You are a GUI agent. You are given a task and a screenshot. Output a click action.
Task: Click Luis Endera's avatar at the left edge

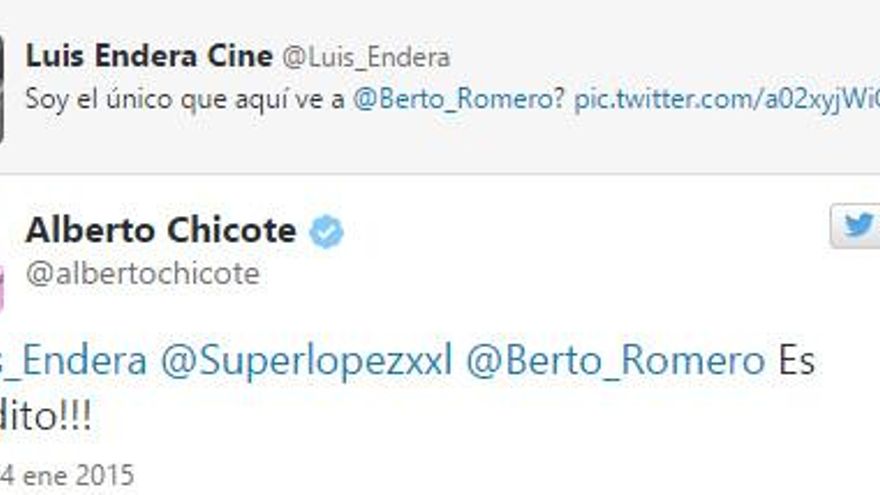coord(2,88)
